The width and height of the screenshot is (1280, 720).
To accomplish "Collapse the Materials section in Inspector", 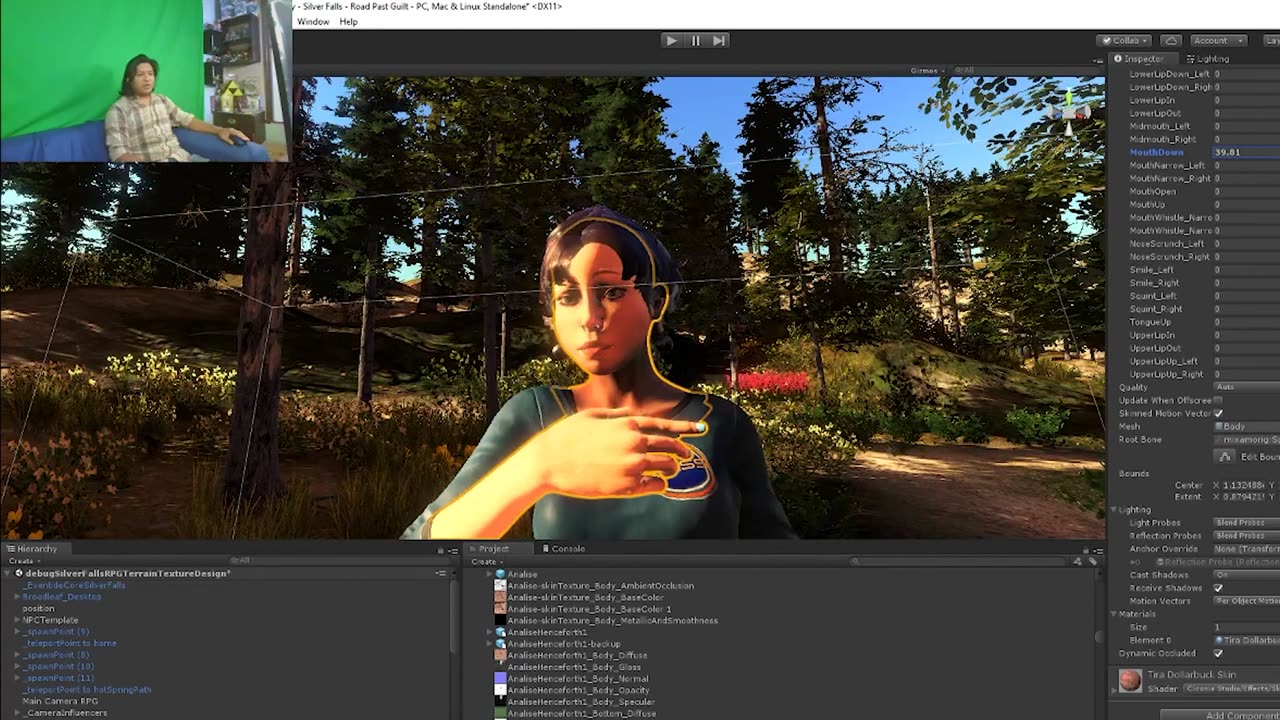I will pyautogui.click(x=1114, y=614).
